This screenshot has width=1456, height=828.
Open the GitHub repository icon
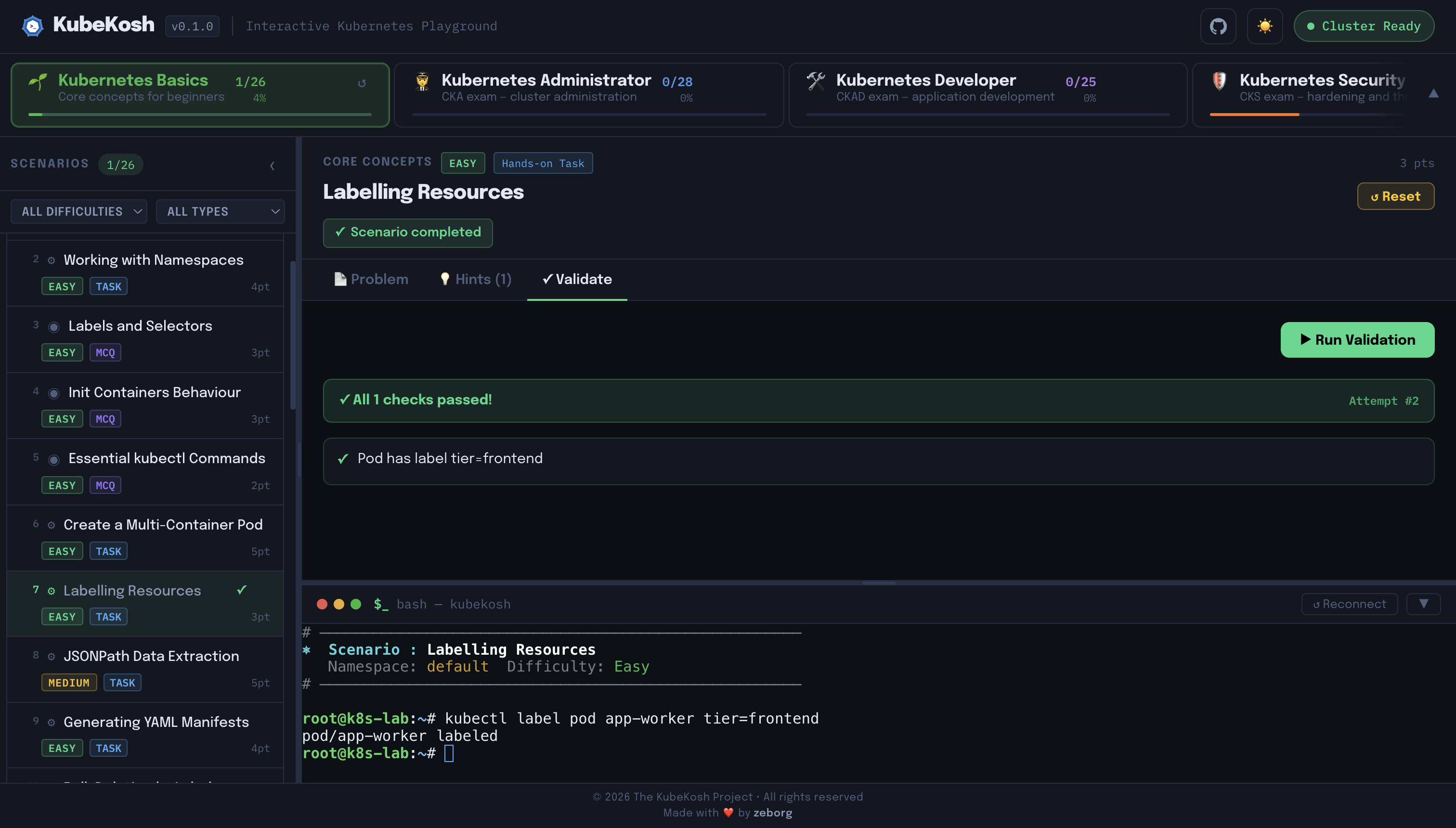point(1218,26)
